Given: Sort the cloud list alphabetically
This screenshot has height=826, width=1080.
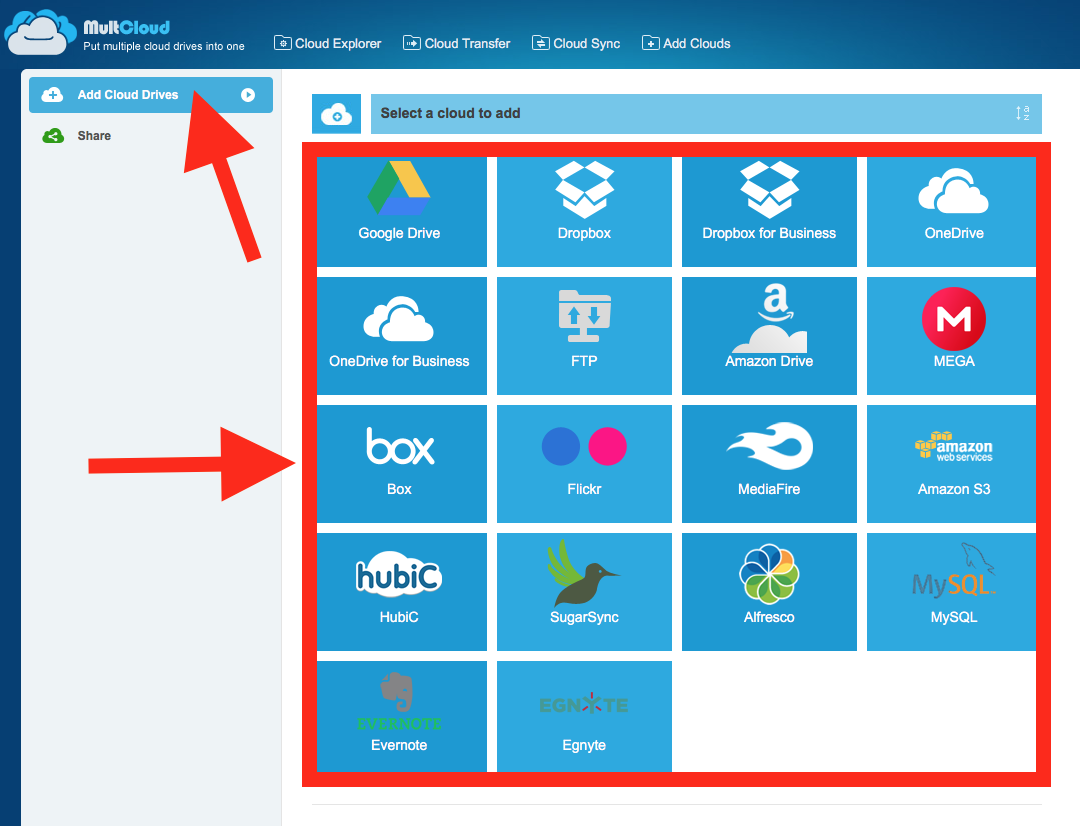Looking at the screenshot, I should pos(1023,114).
